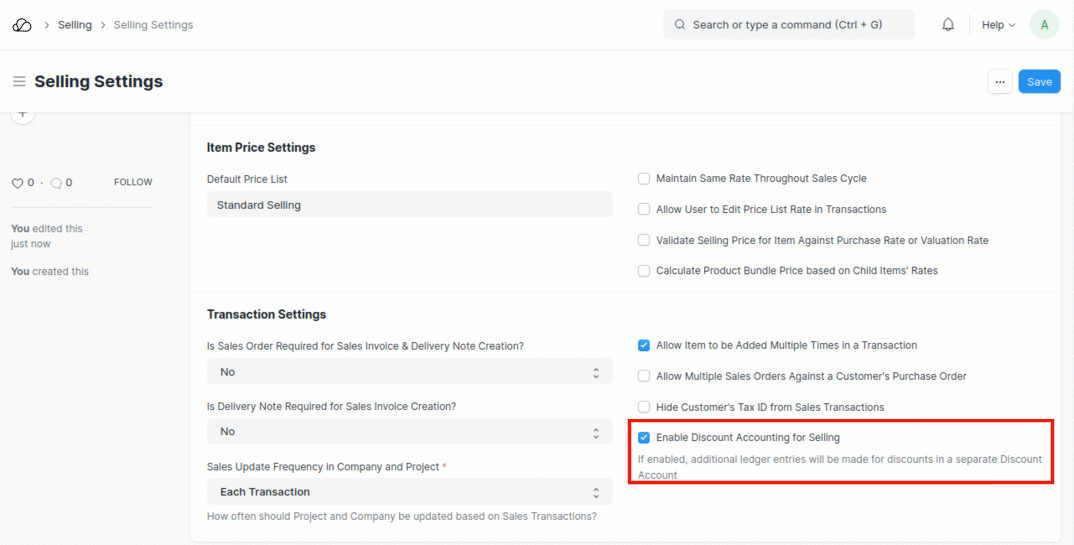Open the Help menu
Viewport: 1074px width, 545px height.
click(x=997, y=25)
